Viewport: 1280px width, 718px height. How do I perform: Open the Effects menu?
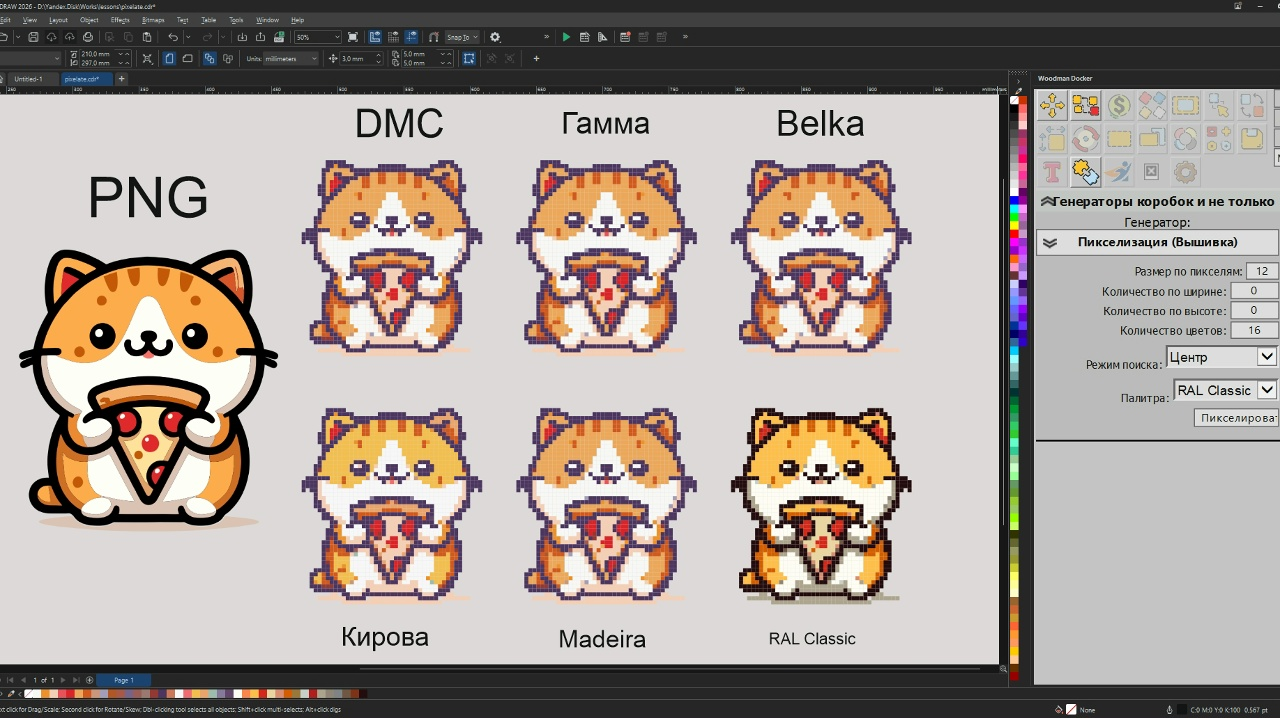120,20
